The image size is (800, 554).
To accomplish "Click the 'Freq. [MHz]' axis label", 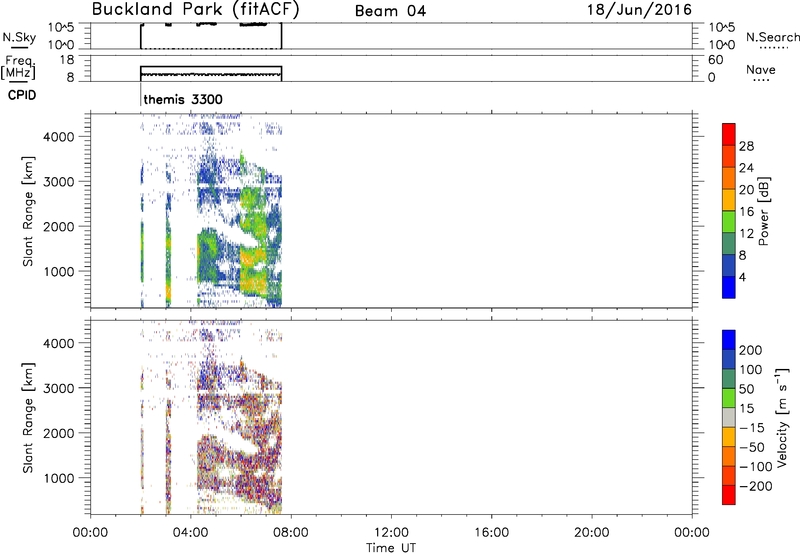I will (x=18, y=68).
